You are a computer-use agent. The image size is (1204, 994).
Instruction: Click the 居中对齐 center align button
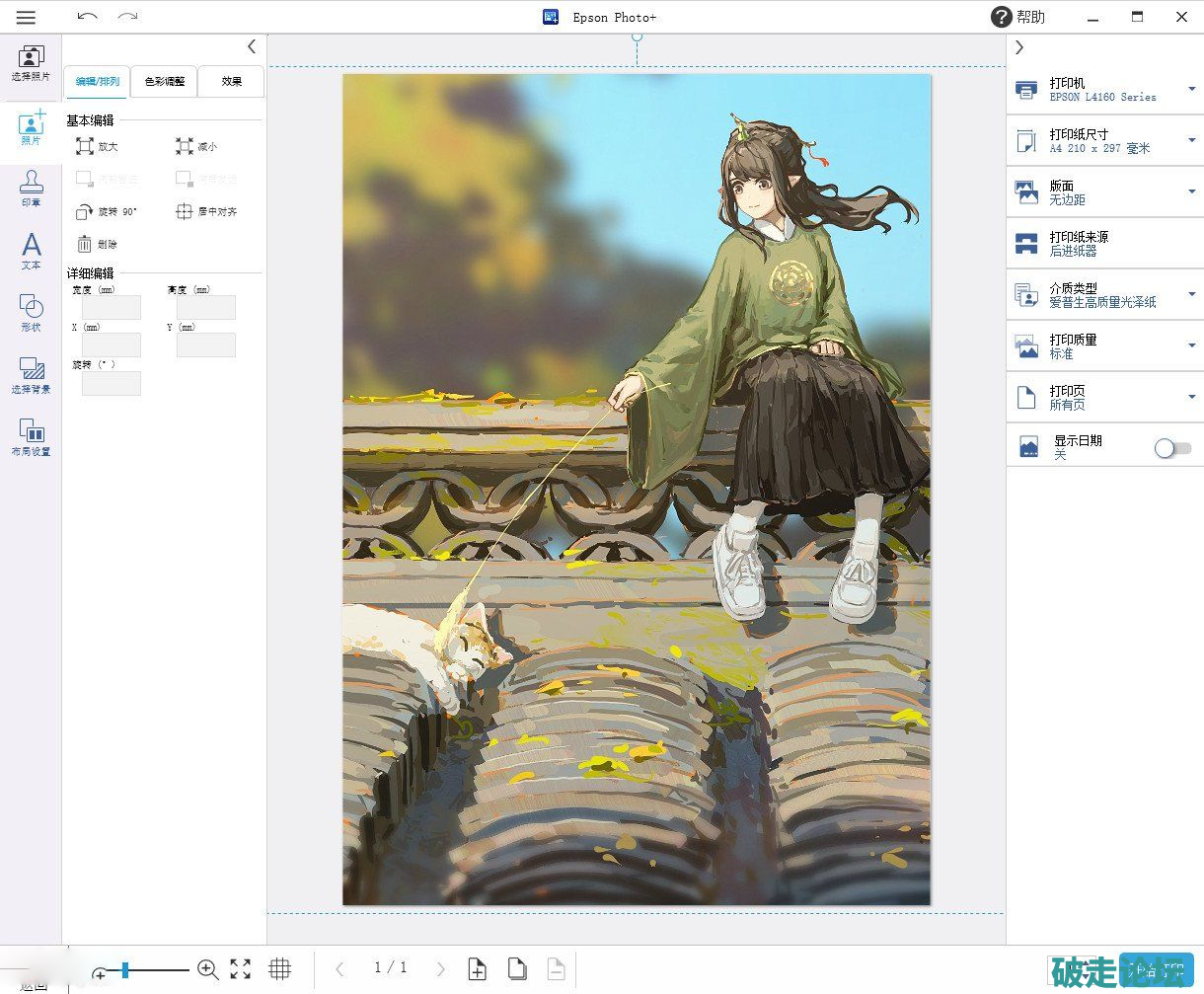tap(206, 212)
